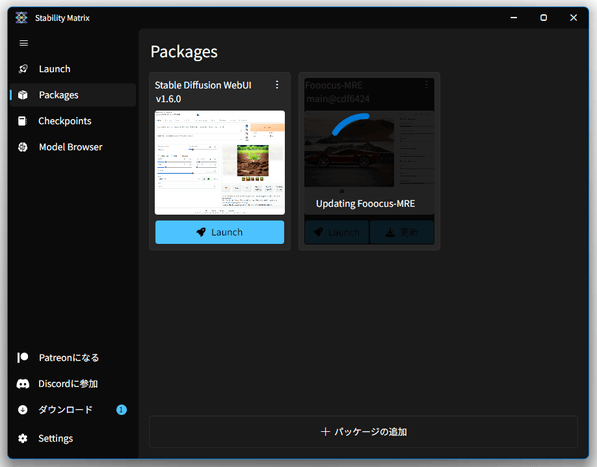Image resolution: width=597 pixels, height=467 pixels.
Task: Click the Discord logo icon
Action: [x=23, y=384]
